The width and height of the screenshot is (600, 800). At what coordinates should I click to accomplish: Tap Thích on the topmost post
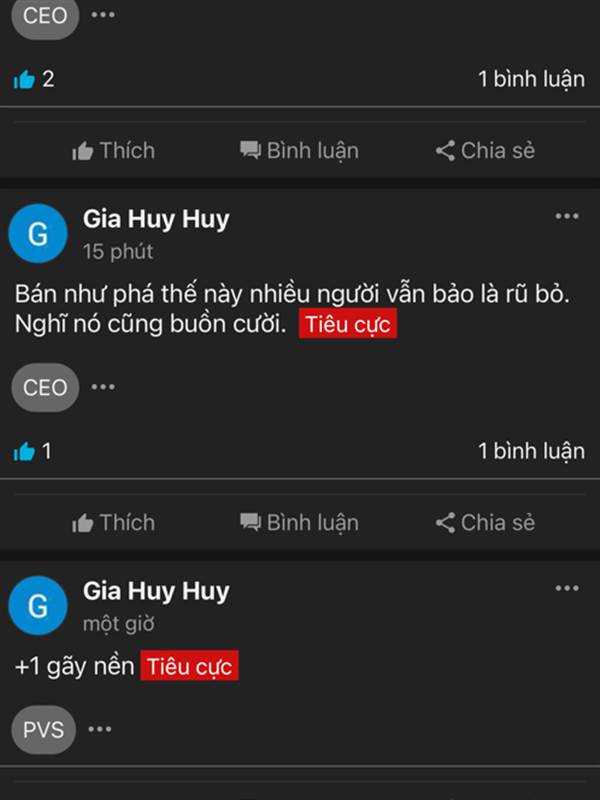(x=113, y=151)
